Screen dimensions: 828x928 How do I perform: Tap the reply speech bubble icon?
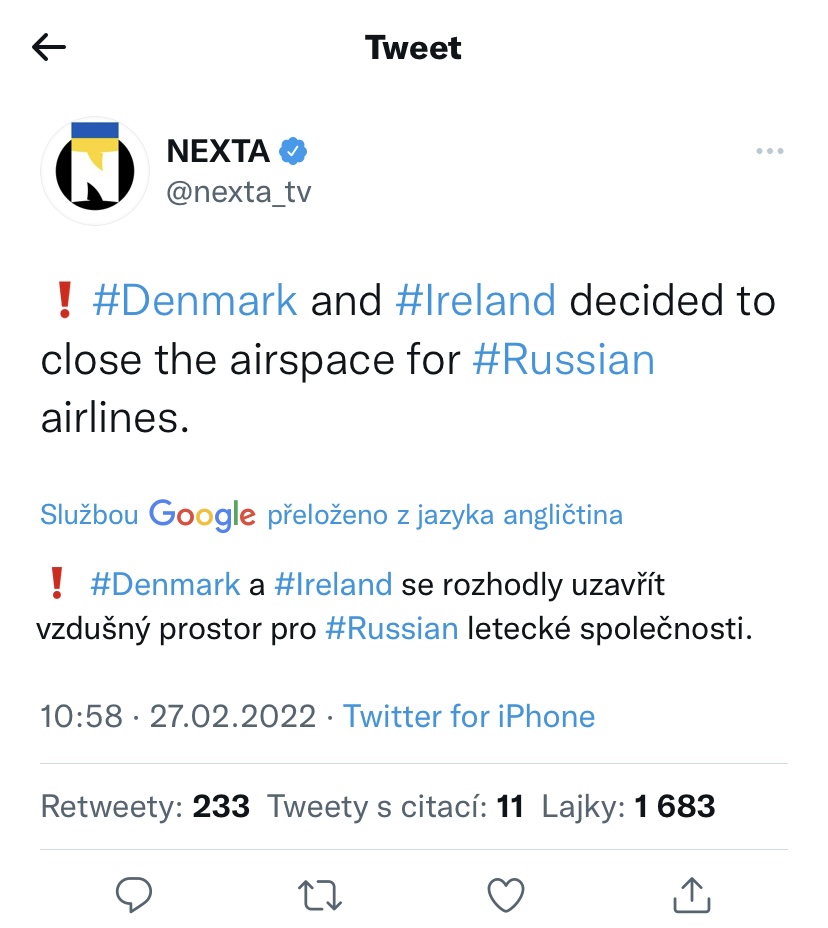pos(133,895)
